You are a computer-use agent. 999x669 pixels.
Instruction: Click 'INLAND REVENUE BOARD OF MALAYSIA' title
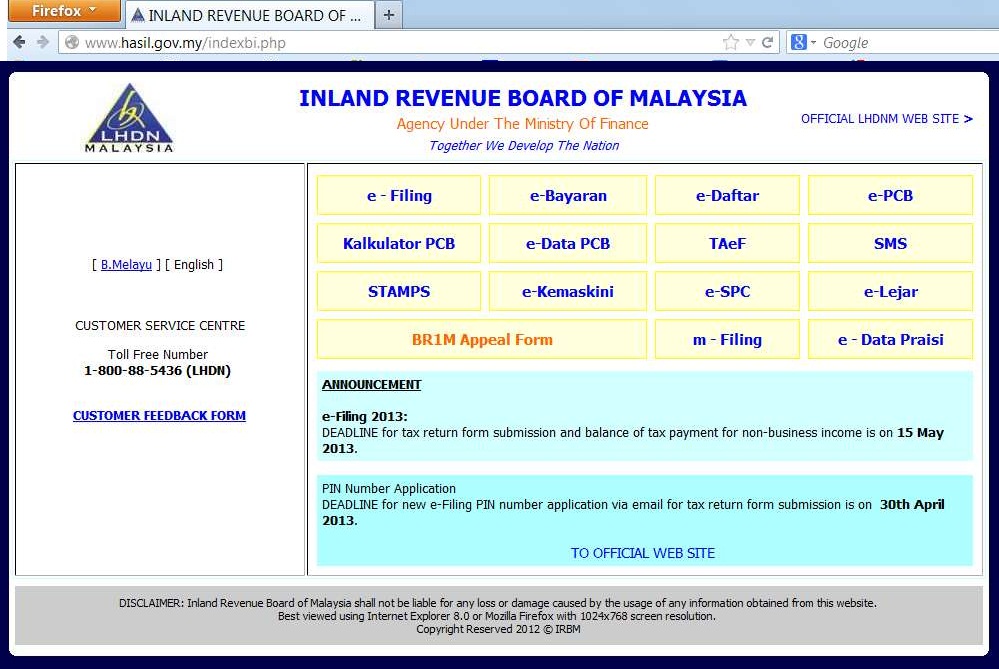(522, 98)
